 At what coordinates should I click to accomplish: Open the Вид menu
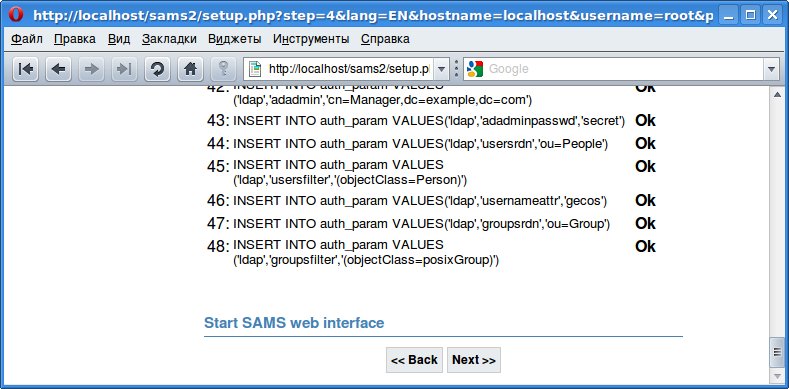tap(119, 39)
